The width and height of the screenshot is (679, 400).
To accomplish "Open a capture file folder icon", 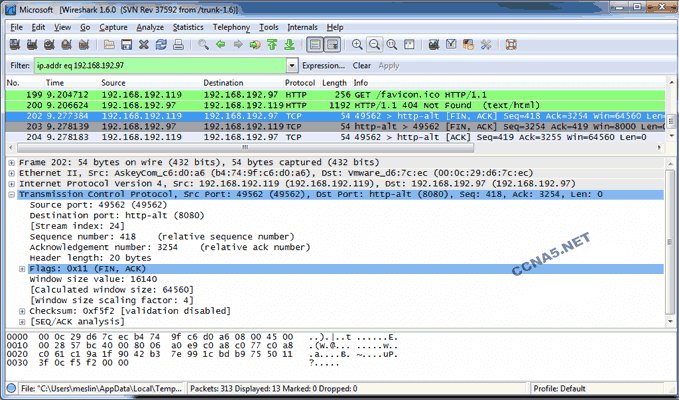I will 109,45.
